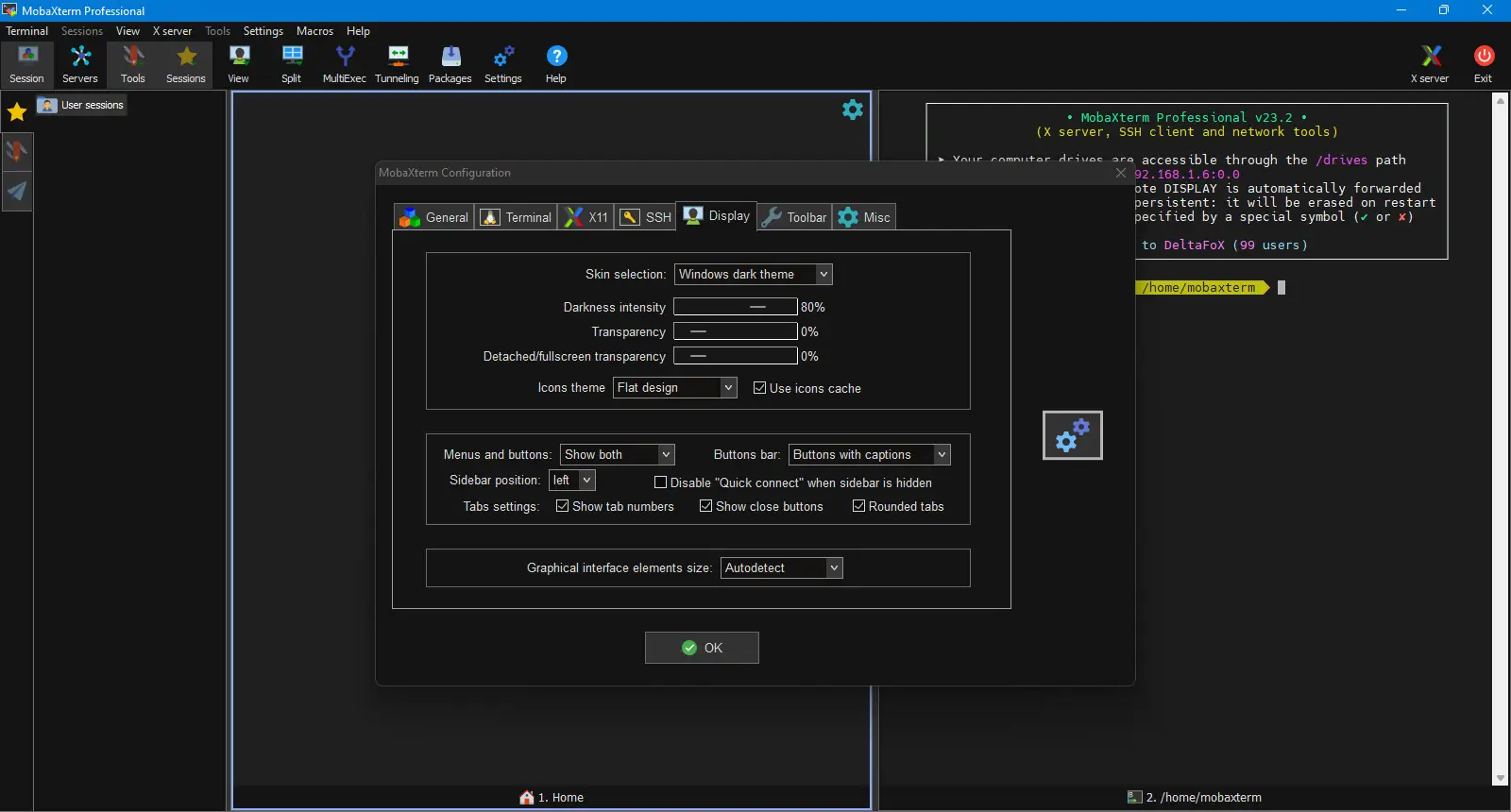Viewport: 1511px width, 812px height.
Task: Open the Terminal menu
Action: 27,31
